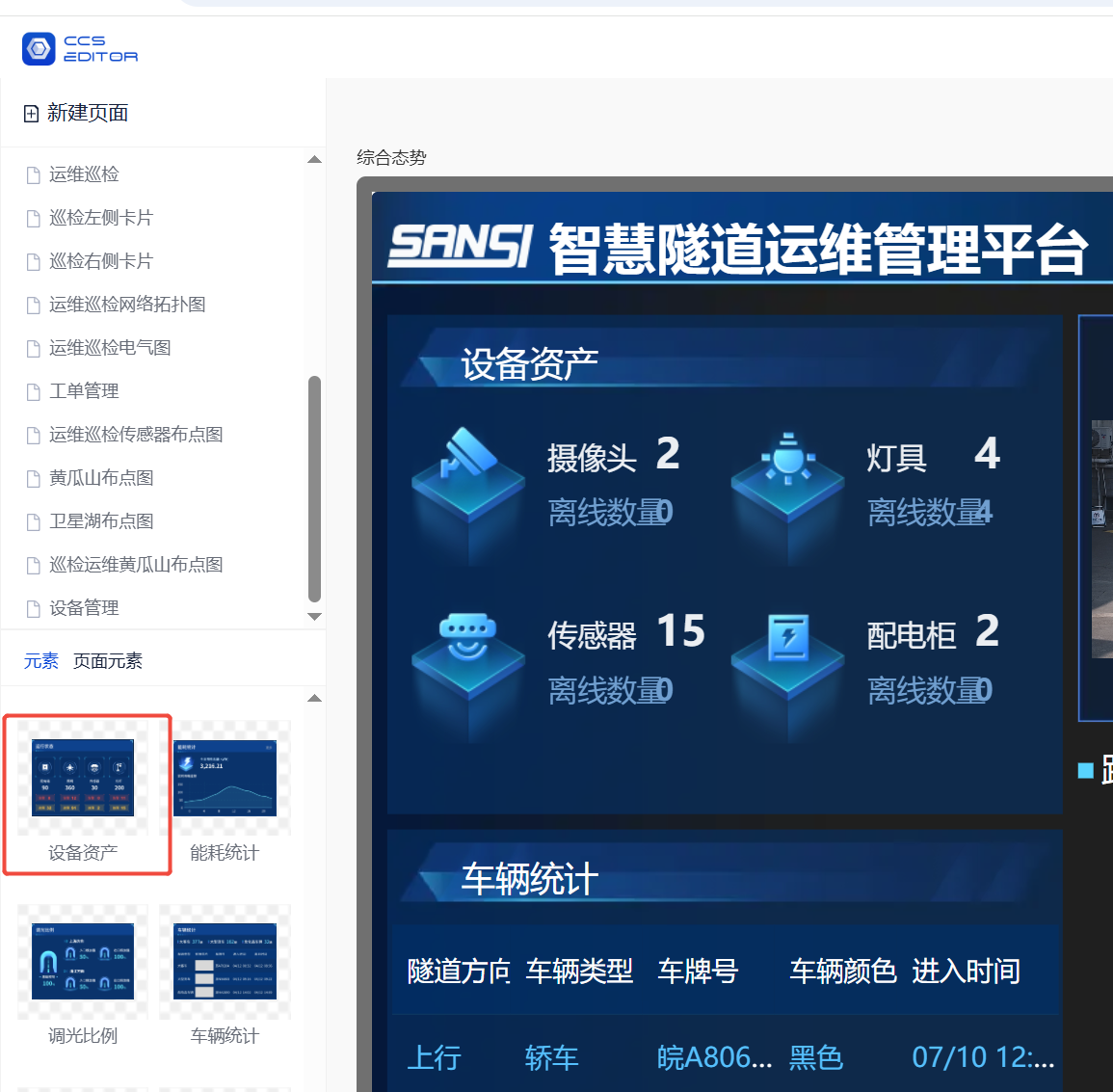
Task: Open the 运维巡检 page
Action: [84, 174]
